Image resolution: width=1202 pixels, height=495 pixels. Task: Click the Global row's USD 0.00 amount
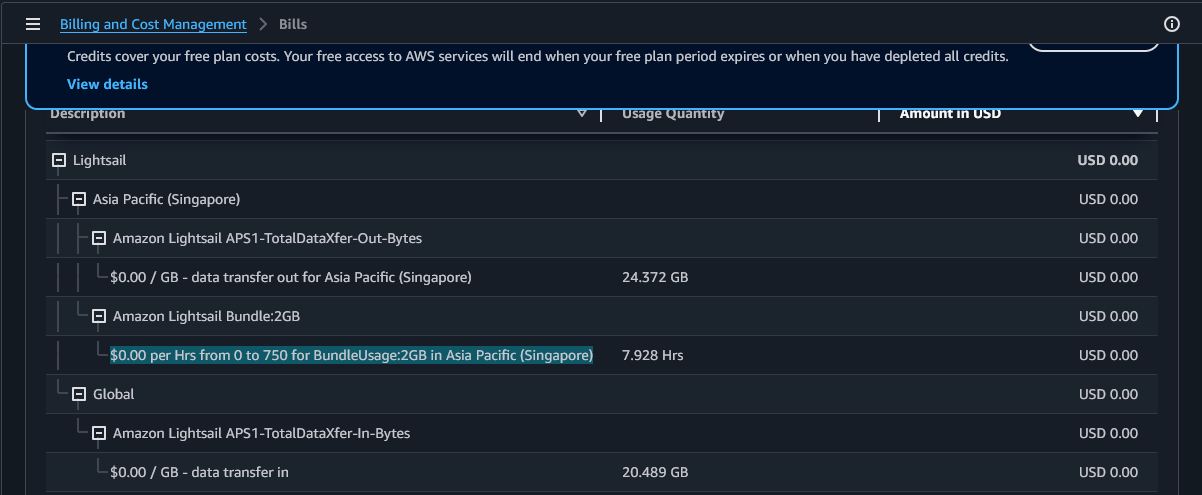pyautogui.click(x=1109, y=394)
